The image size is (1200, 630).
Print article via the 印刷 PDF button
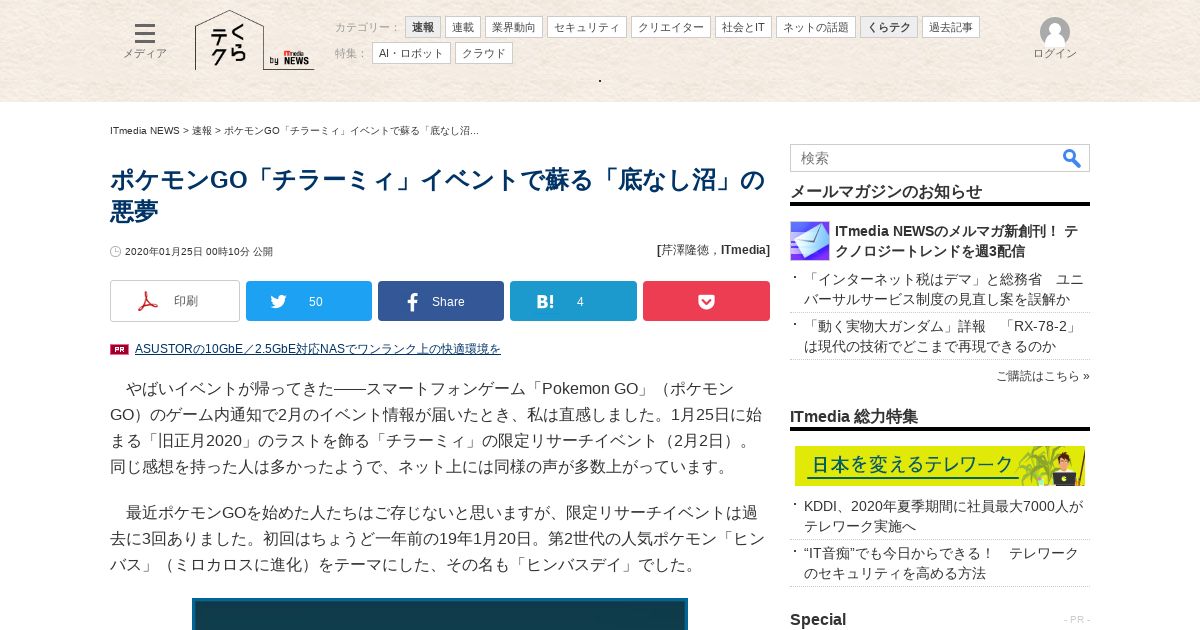175,301
